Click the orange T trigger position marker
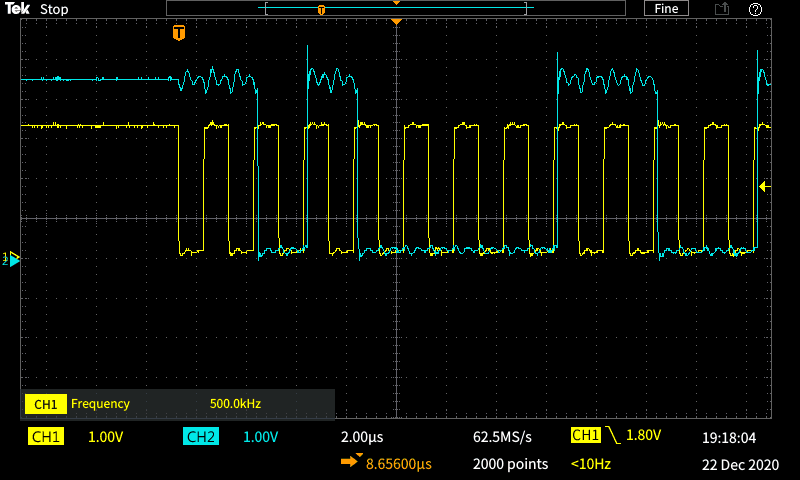This screenshot has height=480, width=800. (179, 33)
